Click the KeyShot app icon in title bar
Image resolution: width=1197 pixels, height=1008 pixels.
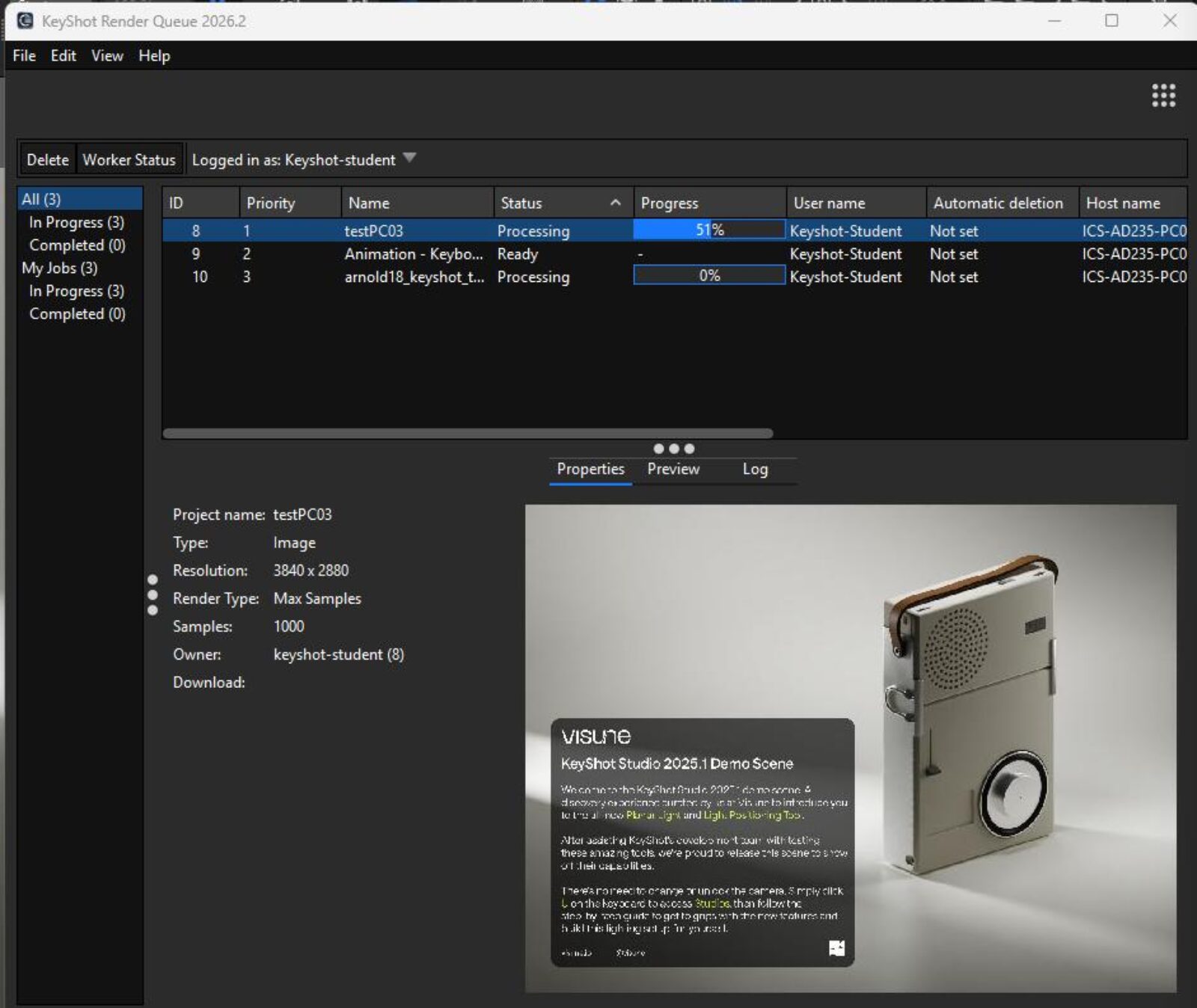point(25,21)
